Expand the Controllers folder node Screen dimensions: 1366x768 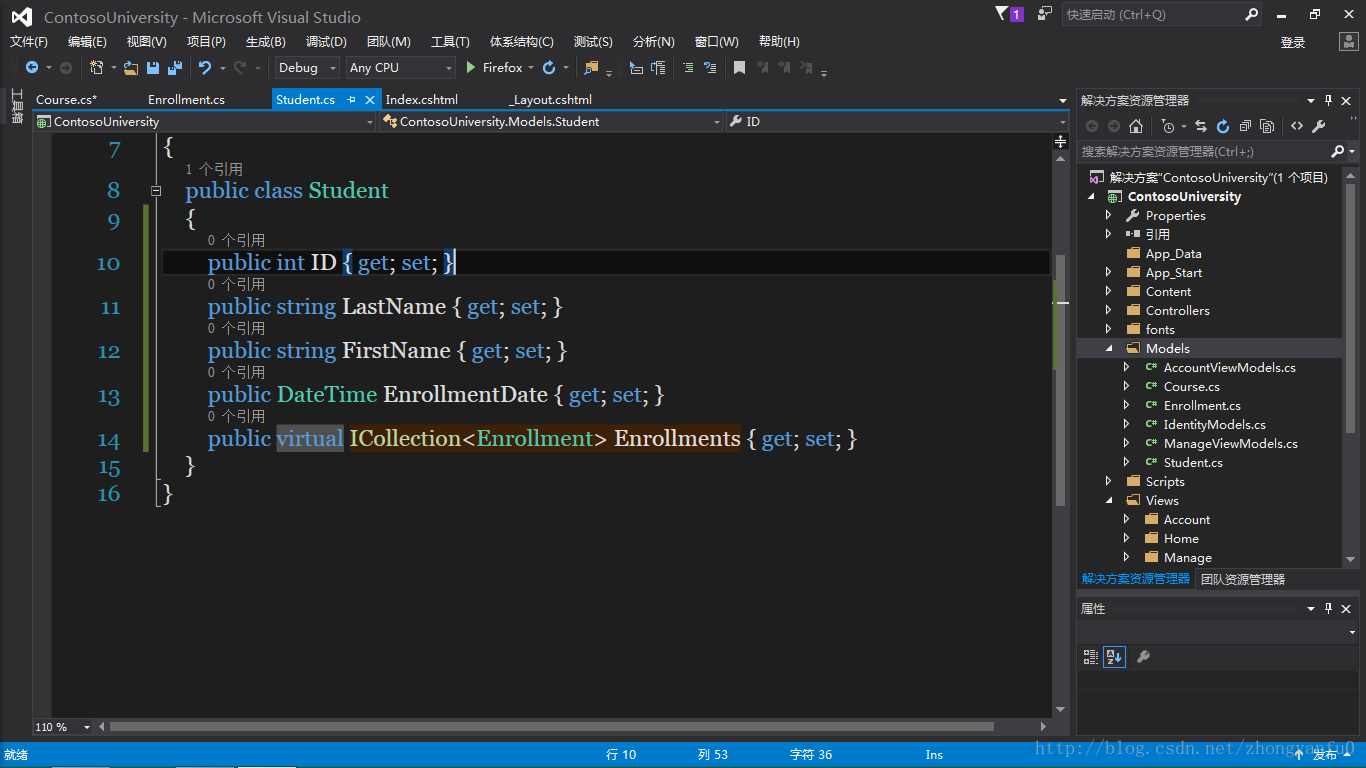coord(1108,311)
